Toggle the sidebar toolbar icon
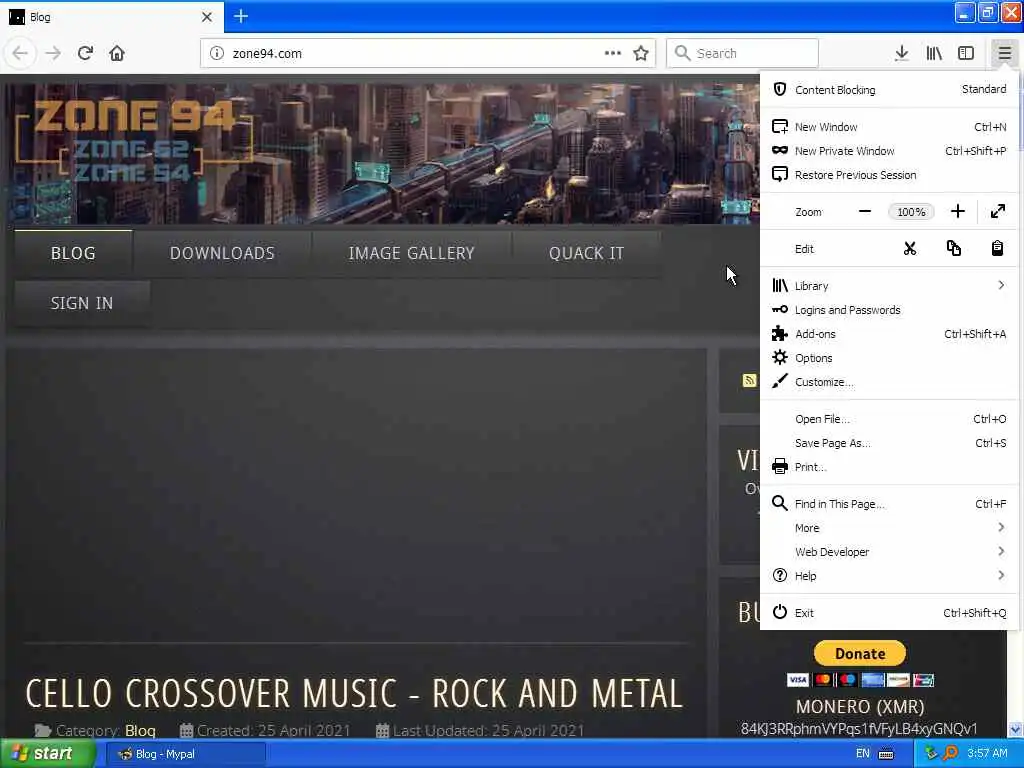 (966, 54)
